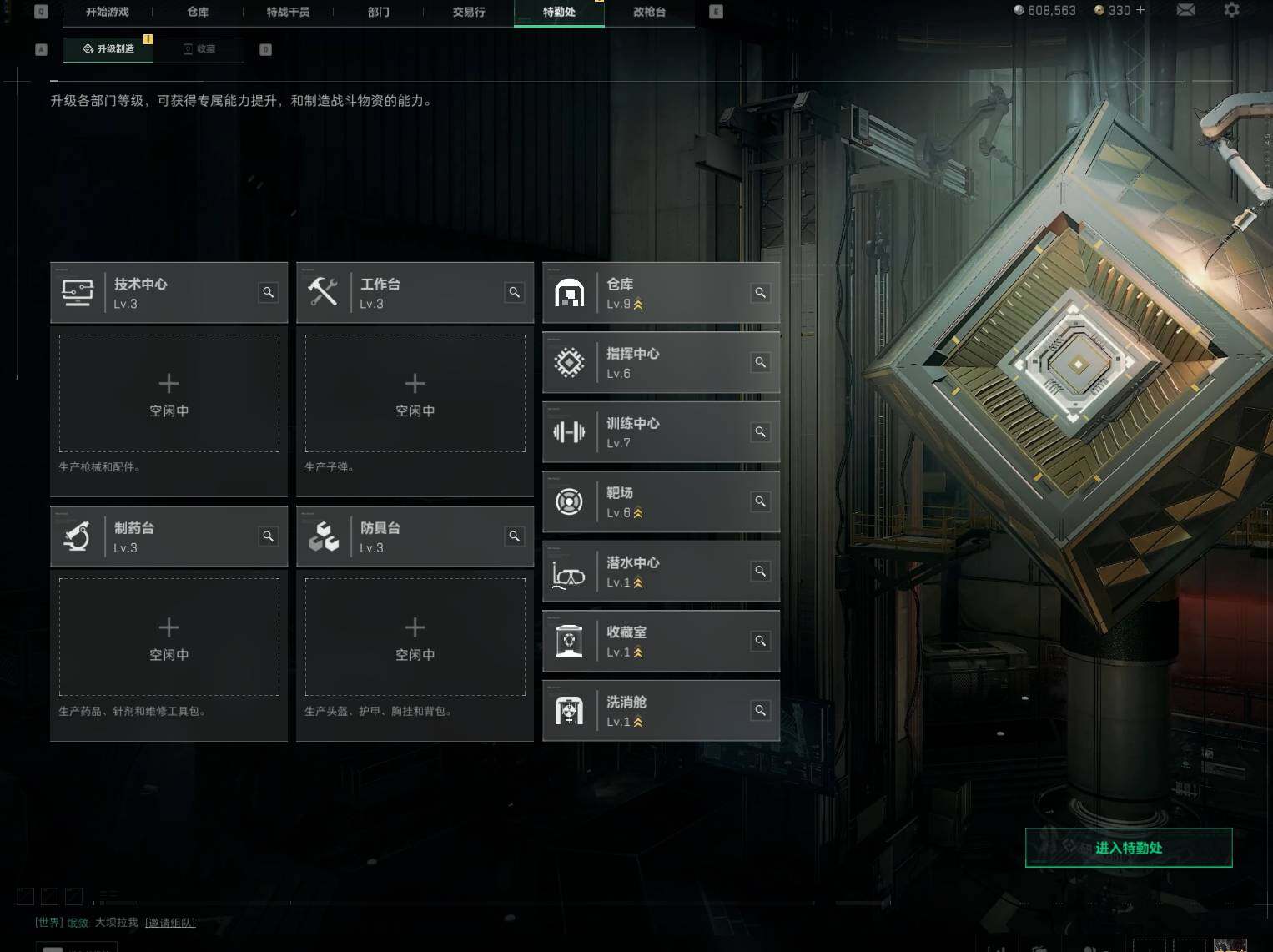Switch to the 改枪台 tab
Image resolution: width=1273 pixels, height=952 pixels.
[x=649, y=13]
